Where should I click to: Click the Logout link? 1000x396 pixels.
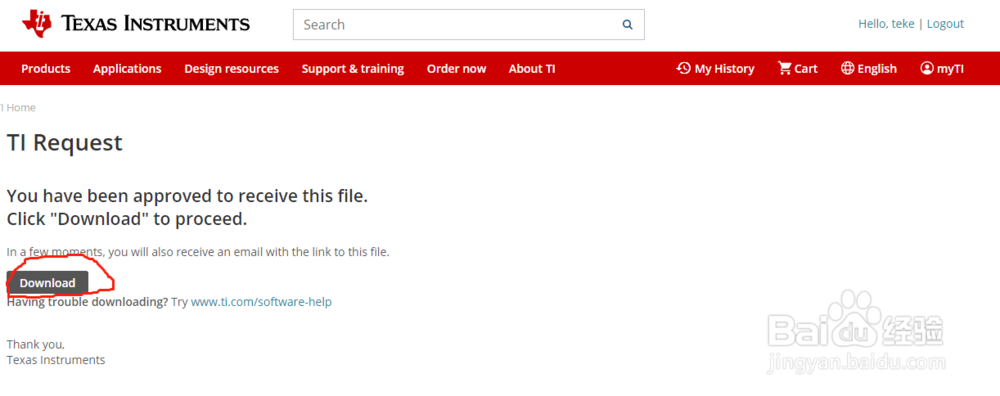945,24
